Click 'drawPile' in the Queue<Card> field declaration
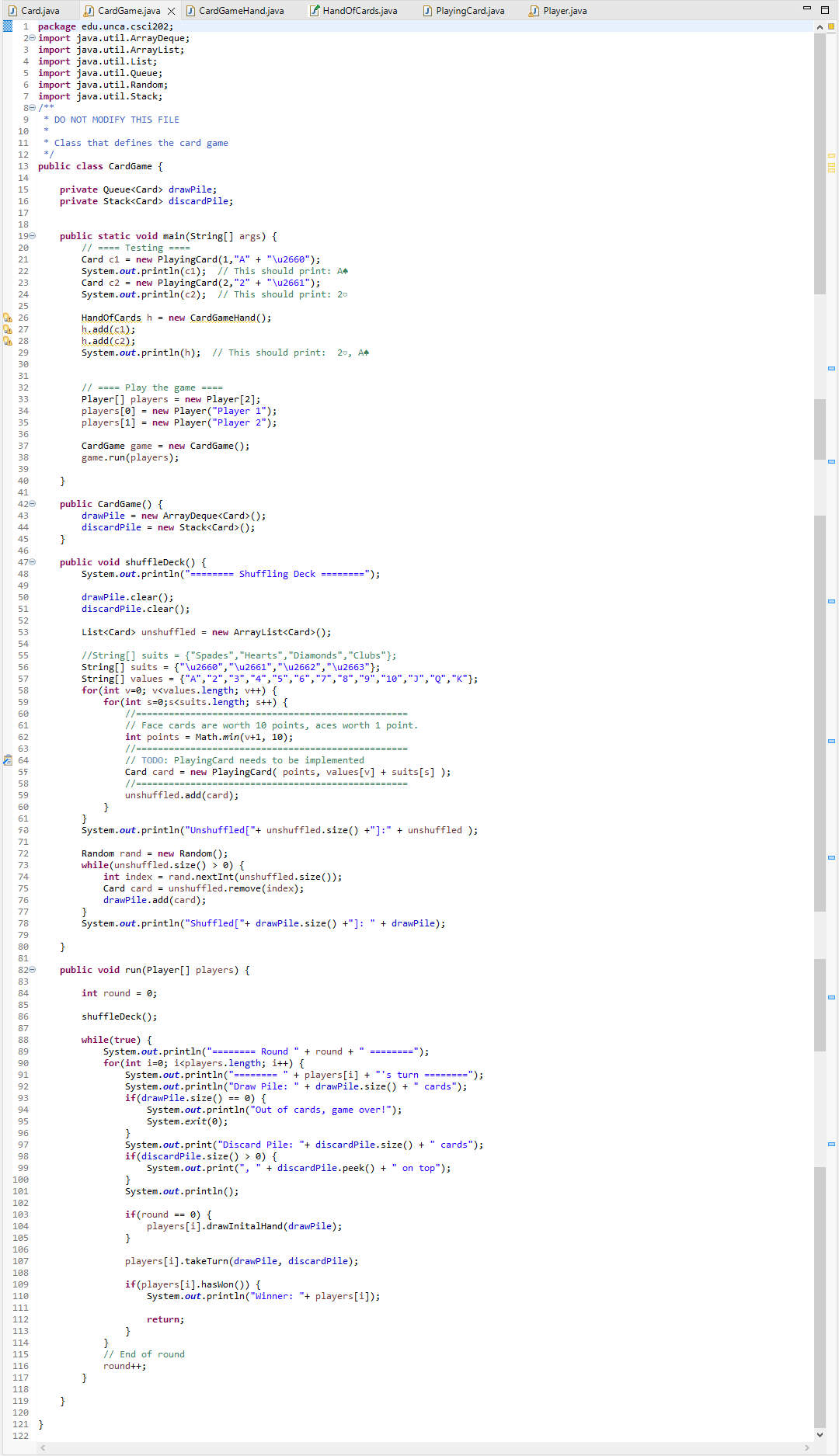This screenshot has width=839, height=1456. click(x=190, y=189)
